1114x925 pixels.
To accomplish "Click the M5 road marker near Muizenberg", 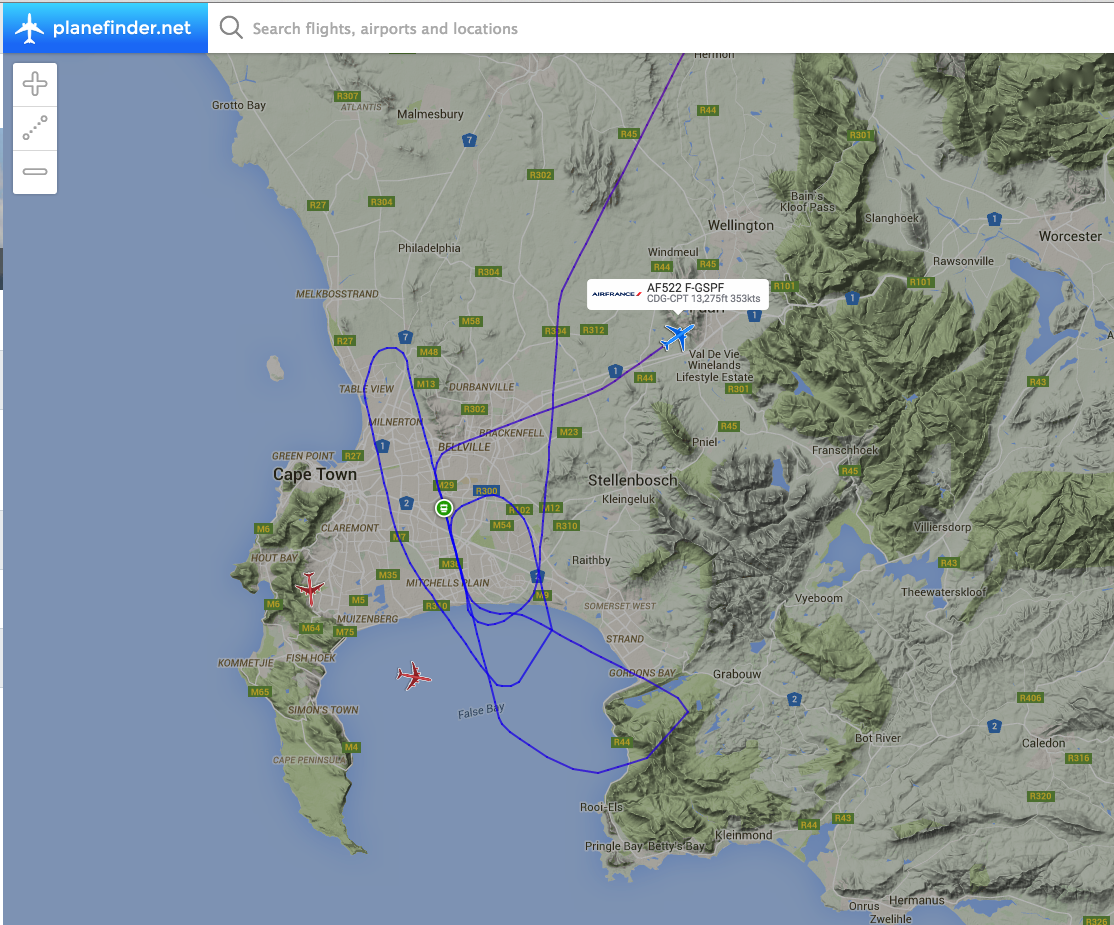I will coord(357,600).
